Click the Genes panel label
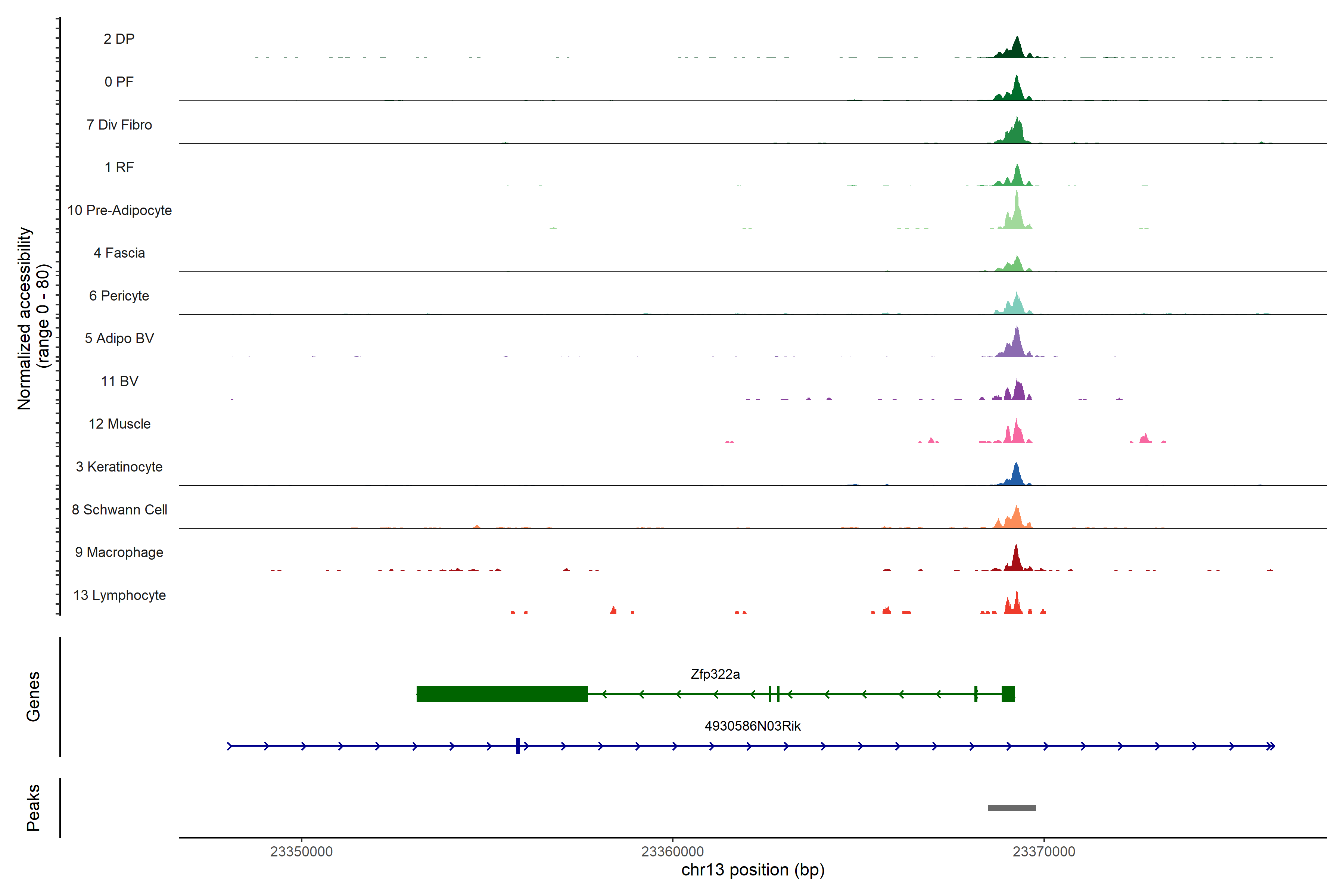 point(33,696)
